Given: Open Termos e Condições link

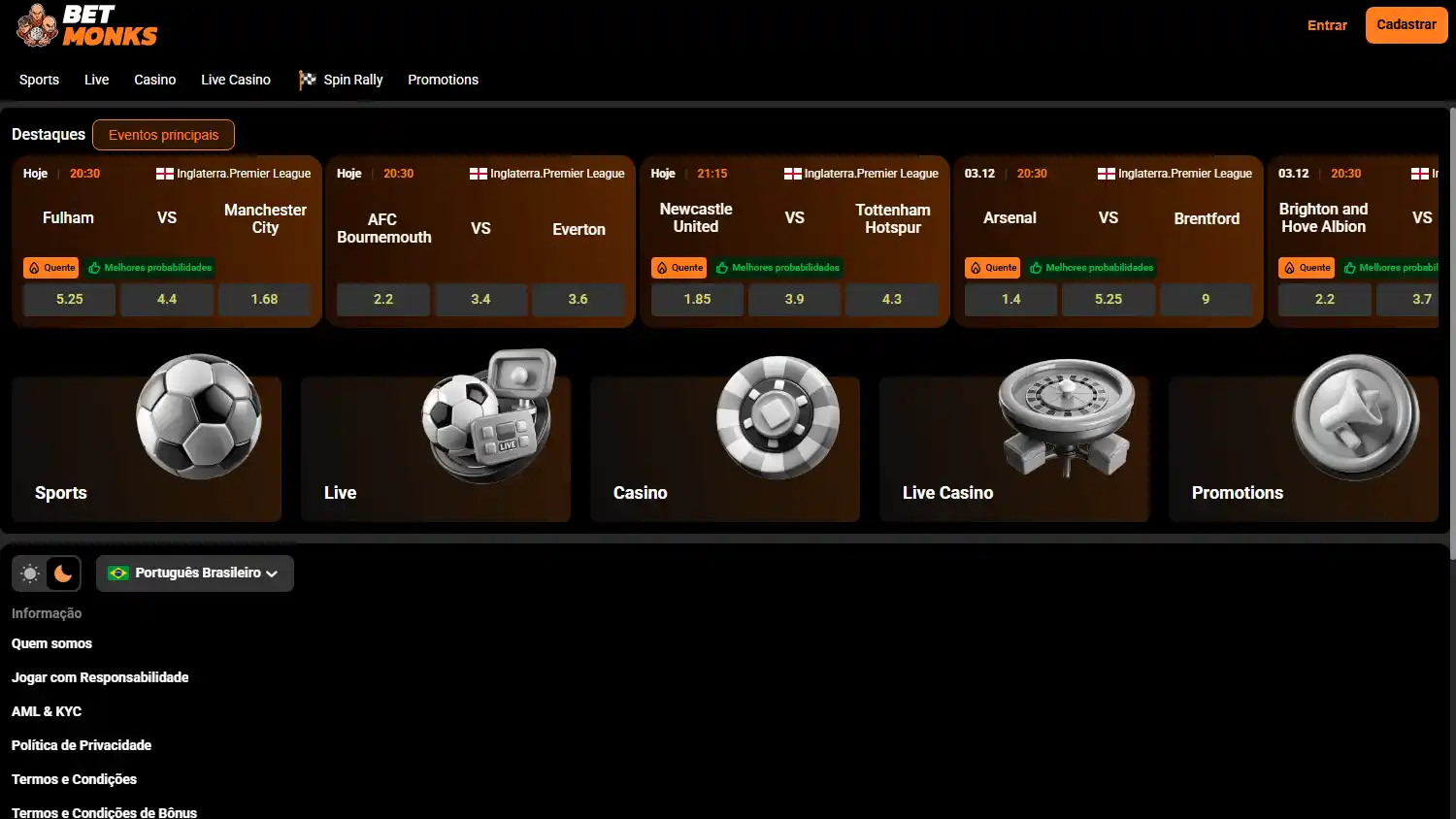Looking at the screenshot, I should [x=74, y=779].
